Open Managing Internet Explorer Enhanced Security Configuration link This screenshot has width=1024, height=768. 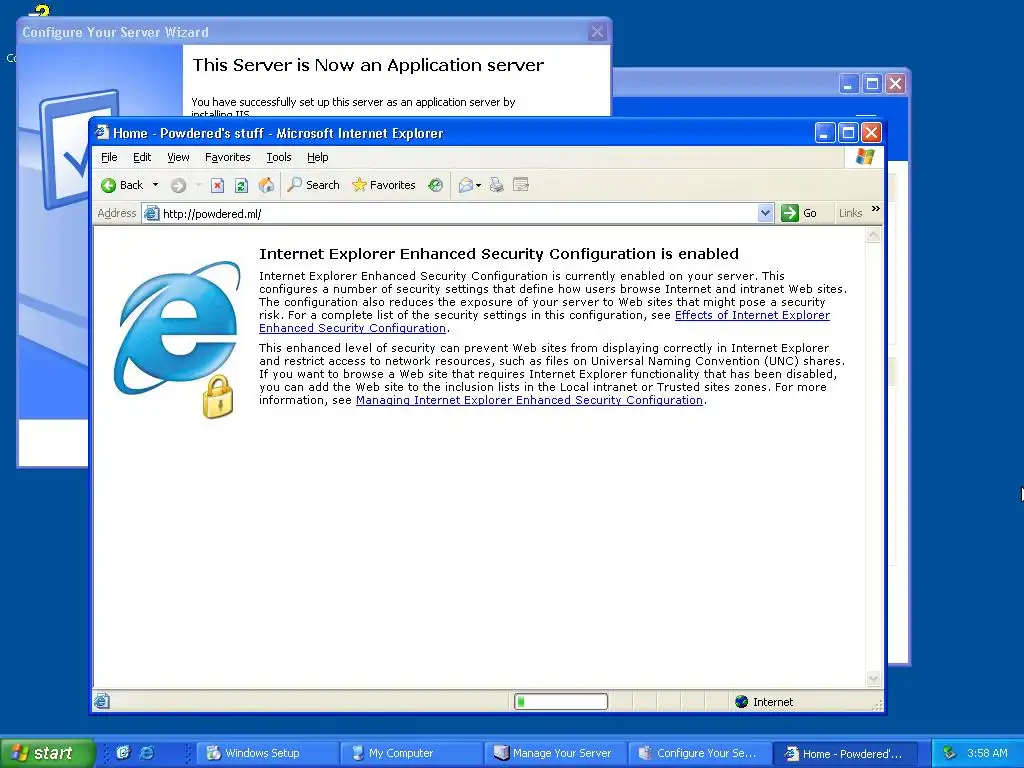[529, 400]
